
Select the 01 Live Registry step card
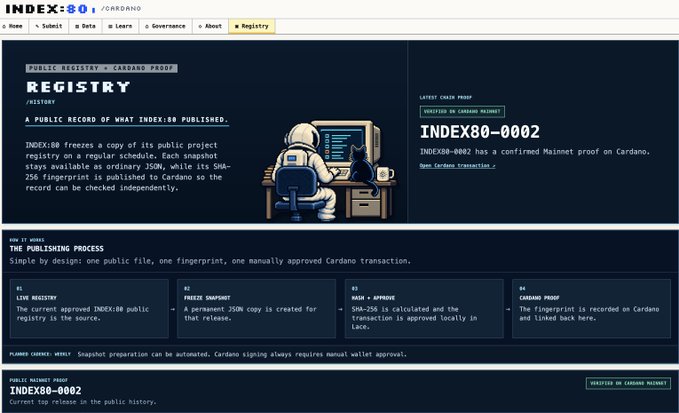[x=89, y=309]
